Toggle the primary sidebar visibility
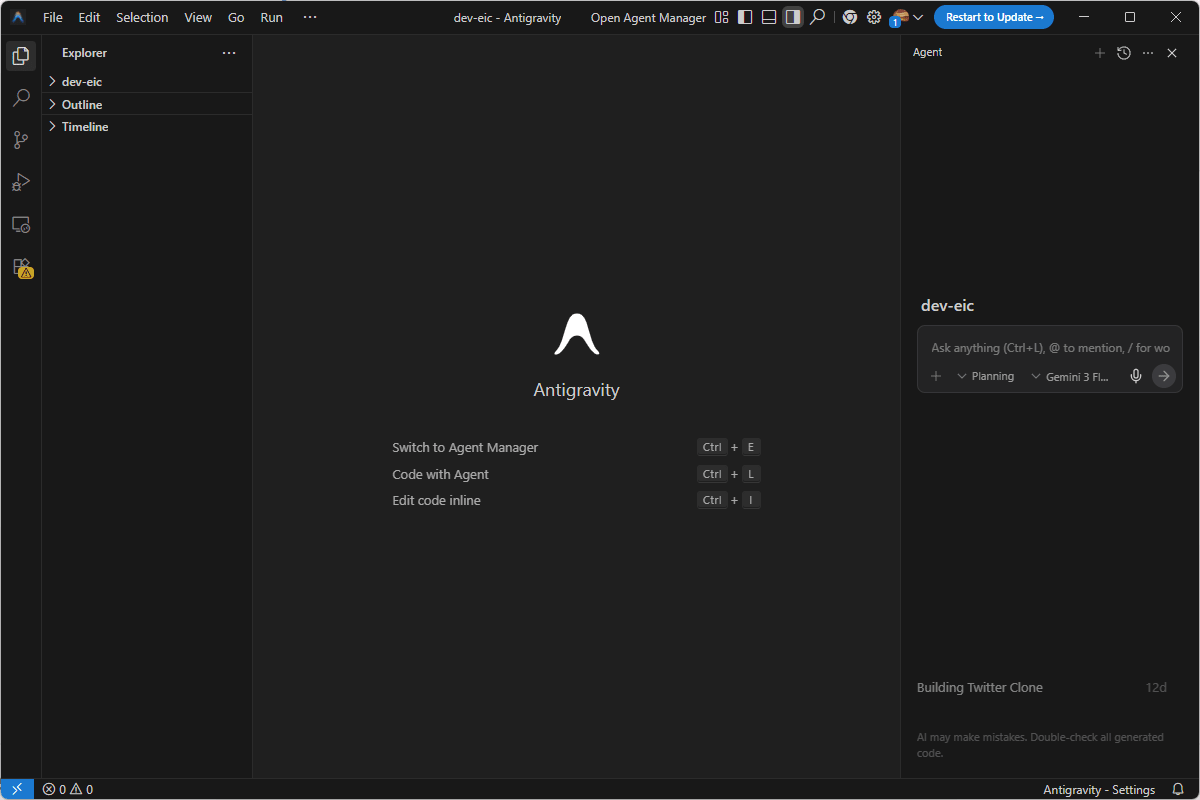The width and height of the screenshot is (1200, 800). pos(745,17)
